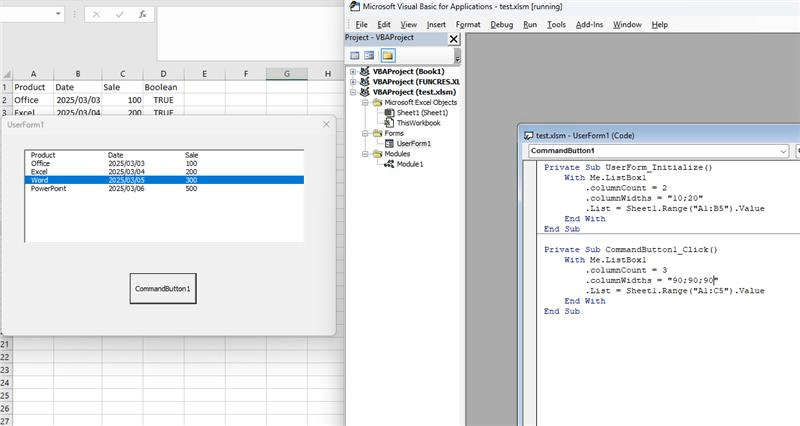The width and height of the screenshot is (800, 426).
Task: Click the View Object icon in Project panel
Action: click(x=369, y=55)
